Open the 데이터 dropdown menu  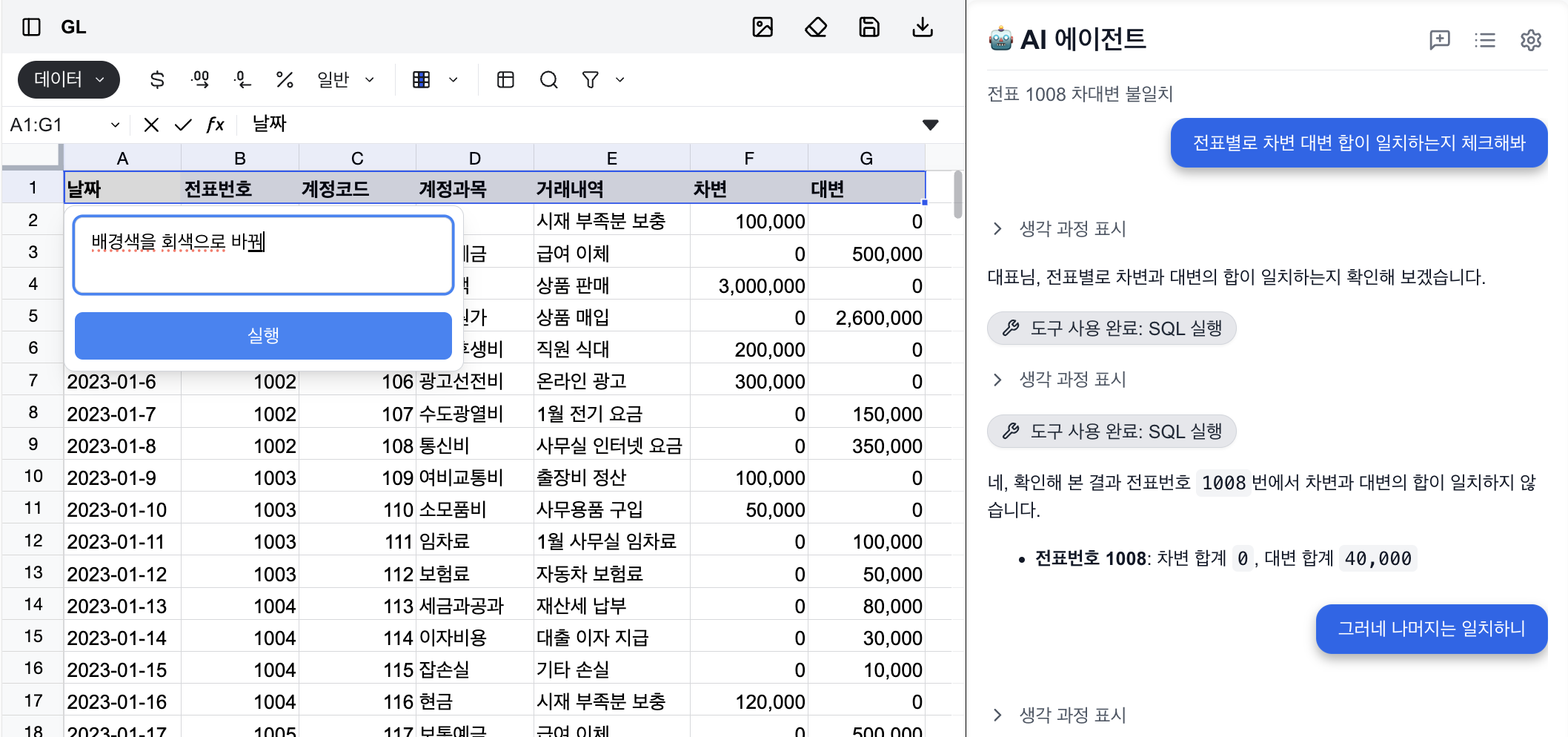pyautogui.click(x=68, y=80)
